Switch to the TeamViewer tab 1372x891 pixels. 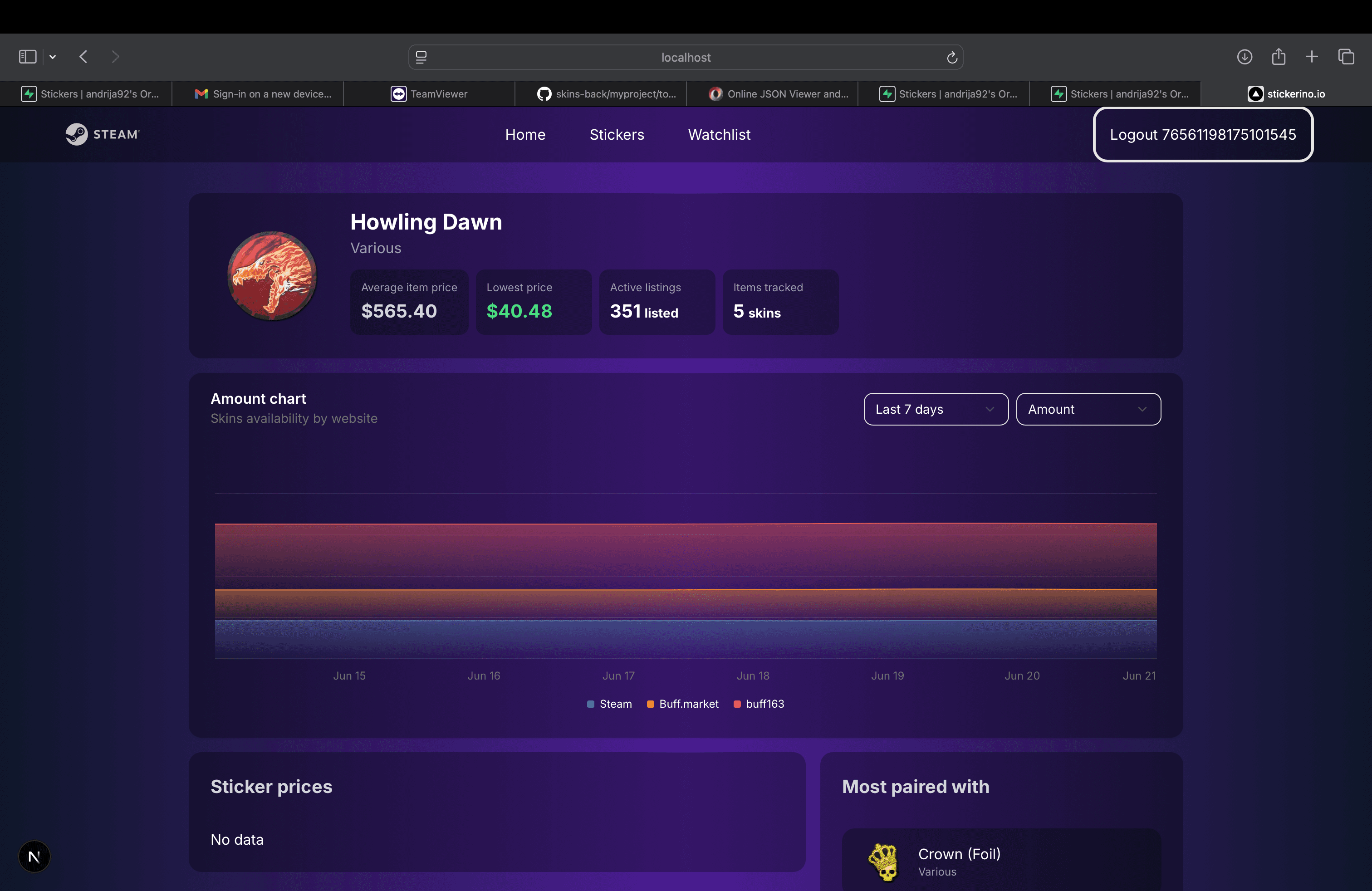(429, 93)
